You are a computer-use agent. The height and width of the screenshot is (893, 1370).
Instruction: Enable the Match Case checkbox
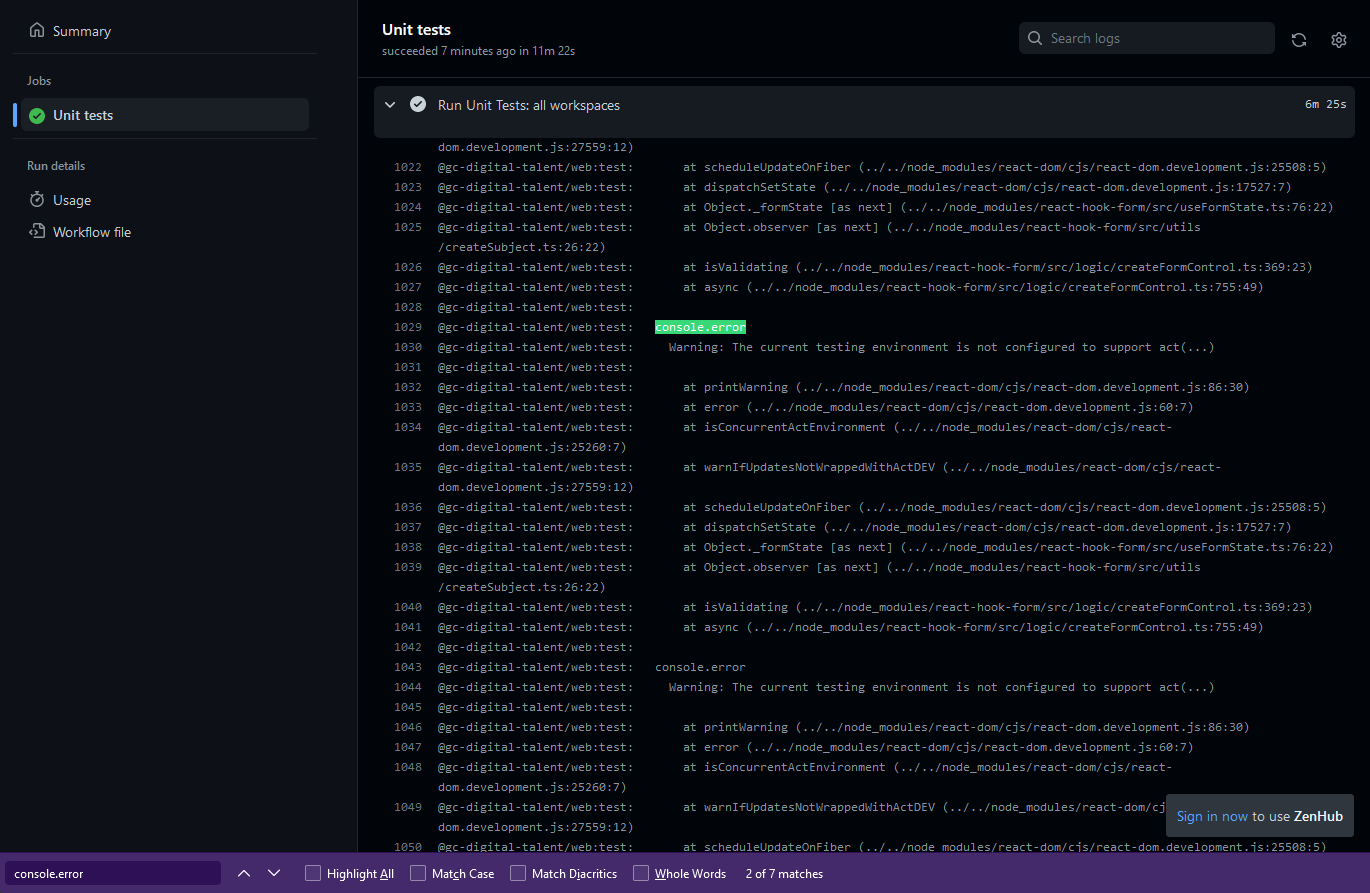[418, 873]
